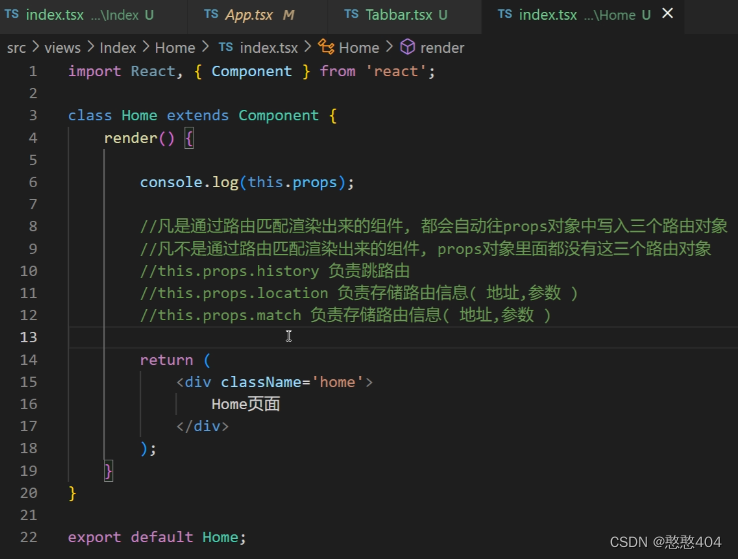The width and height of the screenshot is (738, 559).
Task: Click 'className' attribute on line 15
Action: coord(261,382)
